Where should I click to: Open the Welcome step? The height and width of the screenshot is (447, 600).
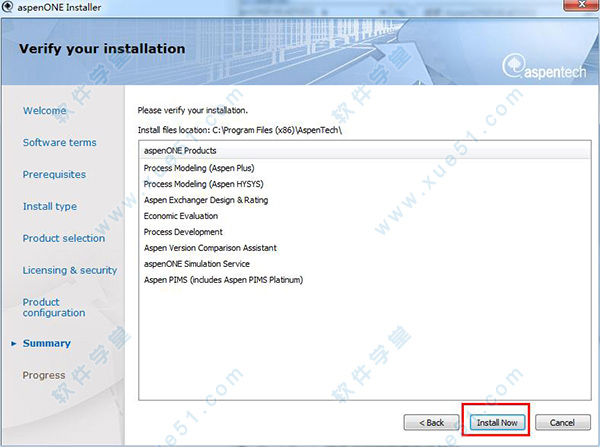click(44, 111)
